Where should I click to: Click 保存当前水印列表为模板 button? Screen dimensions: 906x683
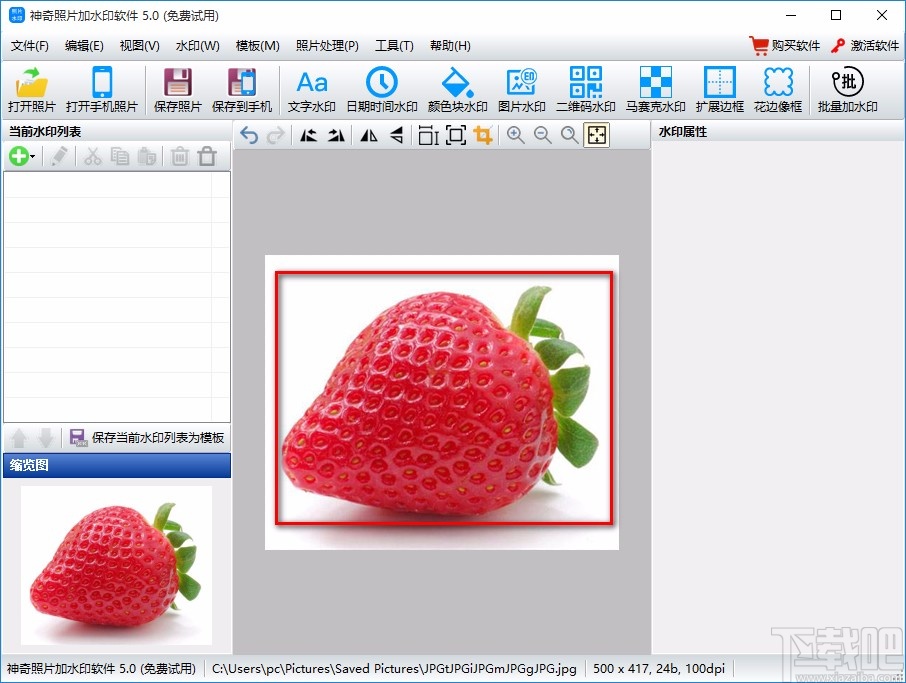pos(147,437)
